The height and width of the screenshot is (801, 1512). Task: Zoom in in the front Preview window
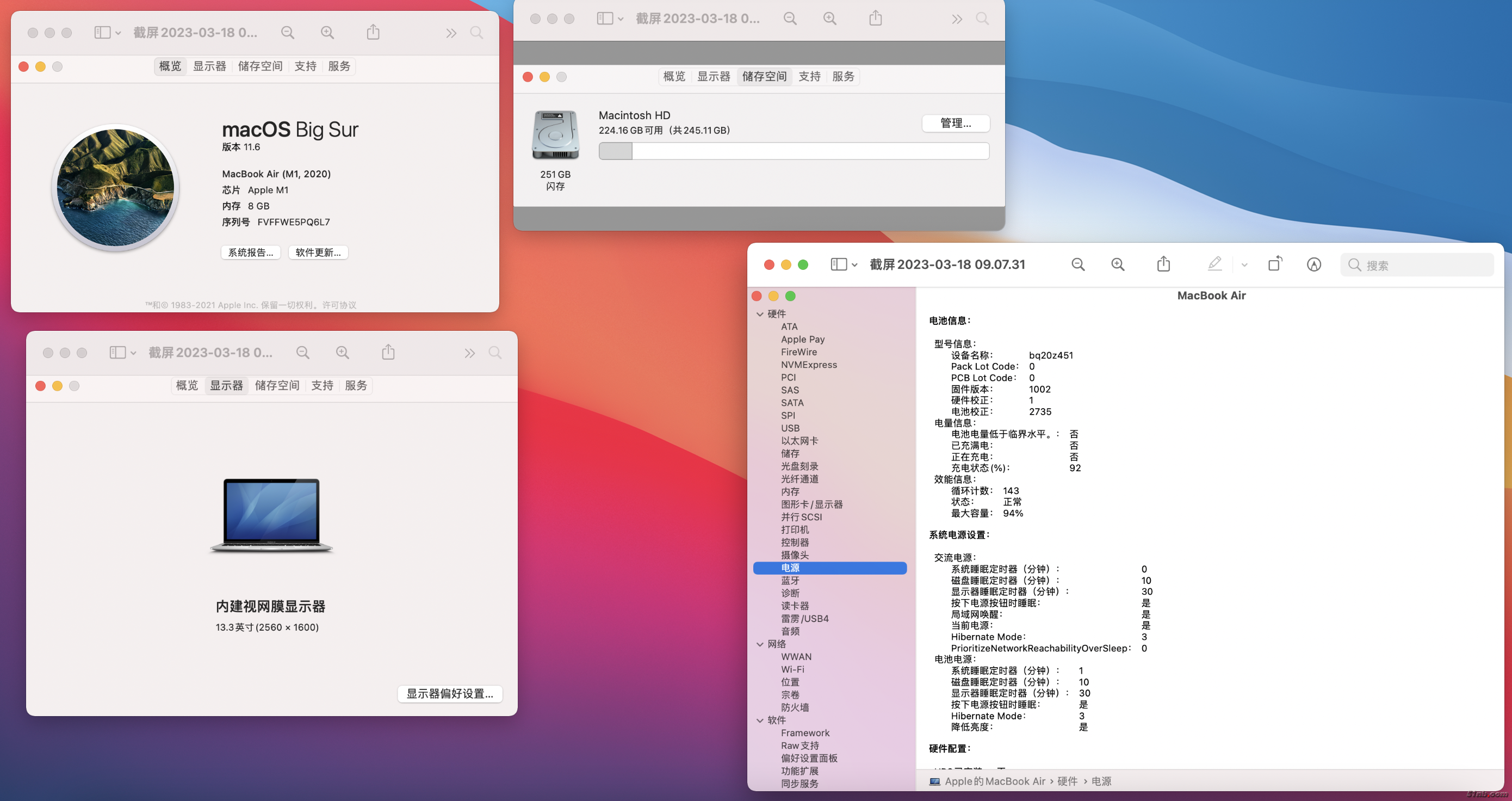pyautogui.click(x=1118, y=265)
